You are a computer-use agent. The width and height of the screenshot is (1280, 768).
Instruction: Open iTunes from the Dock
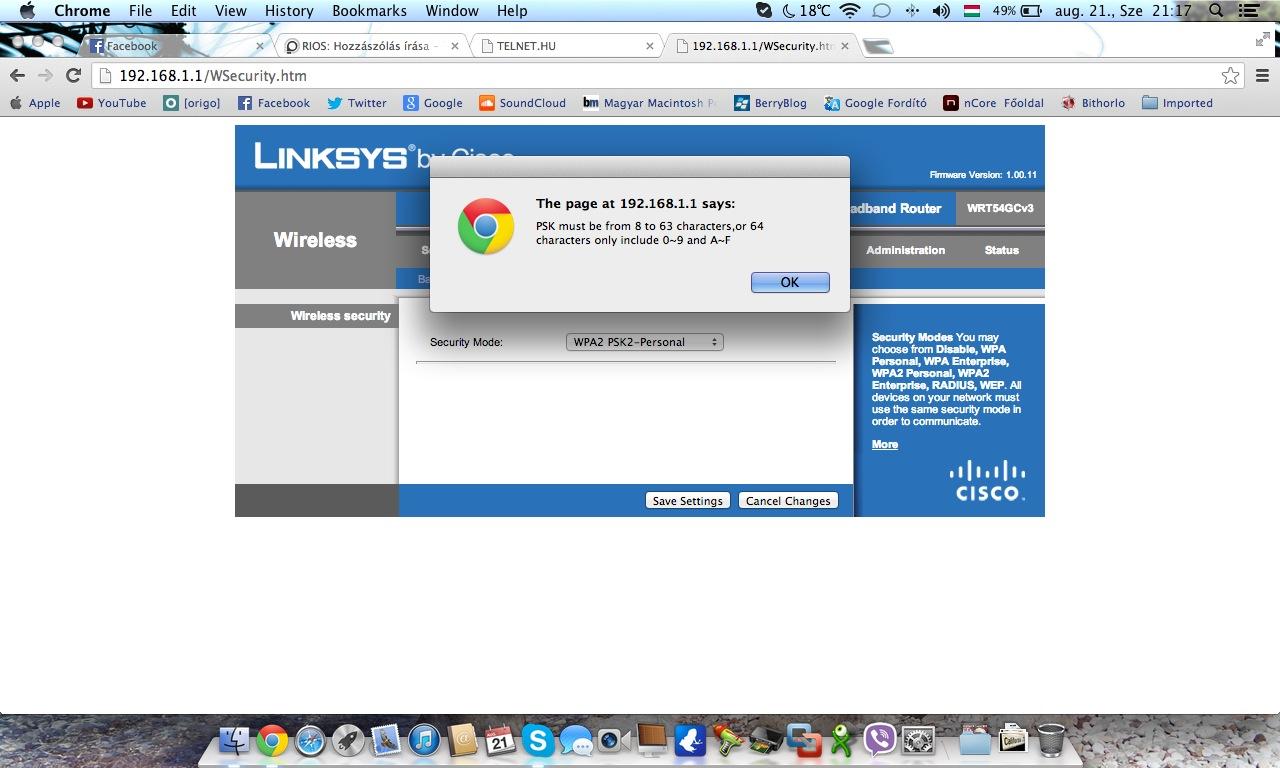pos(424,740)
